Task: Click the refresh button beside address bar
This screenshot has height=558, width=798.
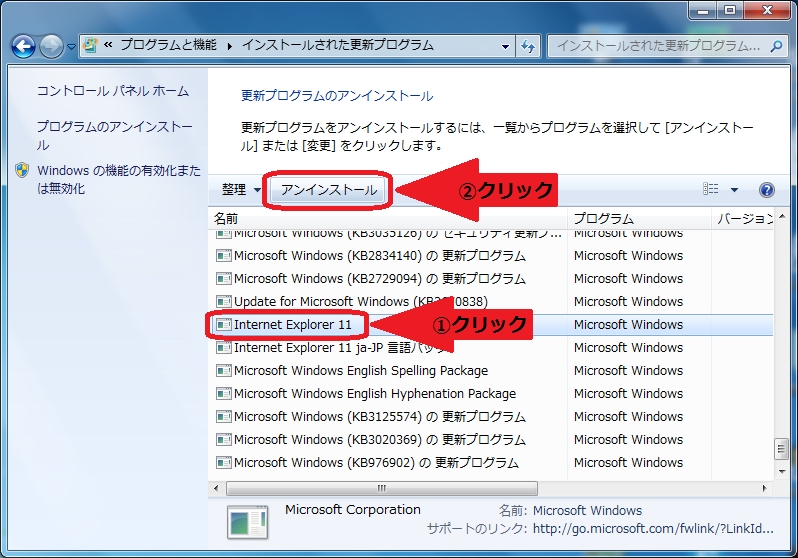Action: pyautogui.click(x=528, y=46)
